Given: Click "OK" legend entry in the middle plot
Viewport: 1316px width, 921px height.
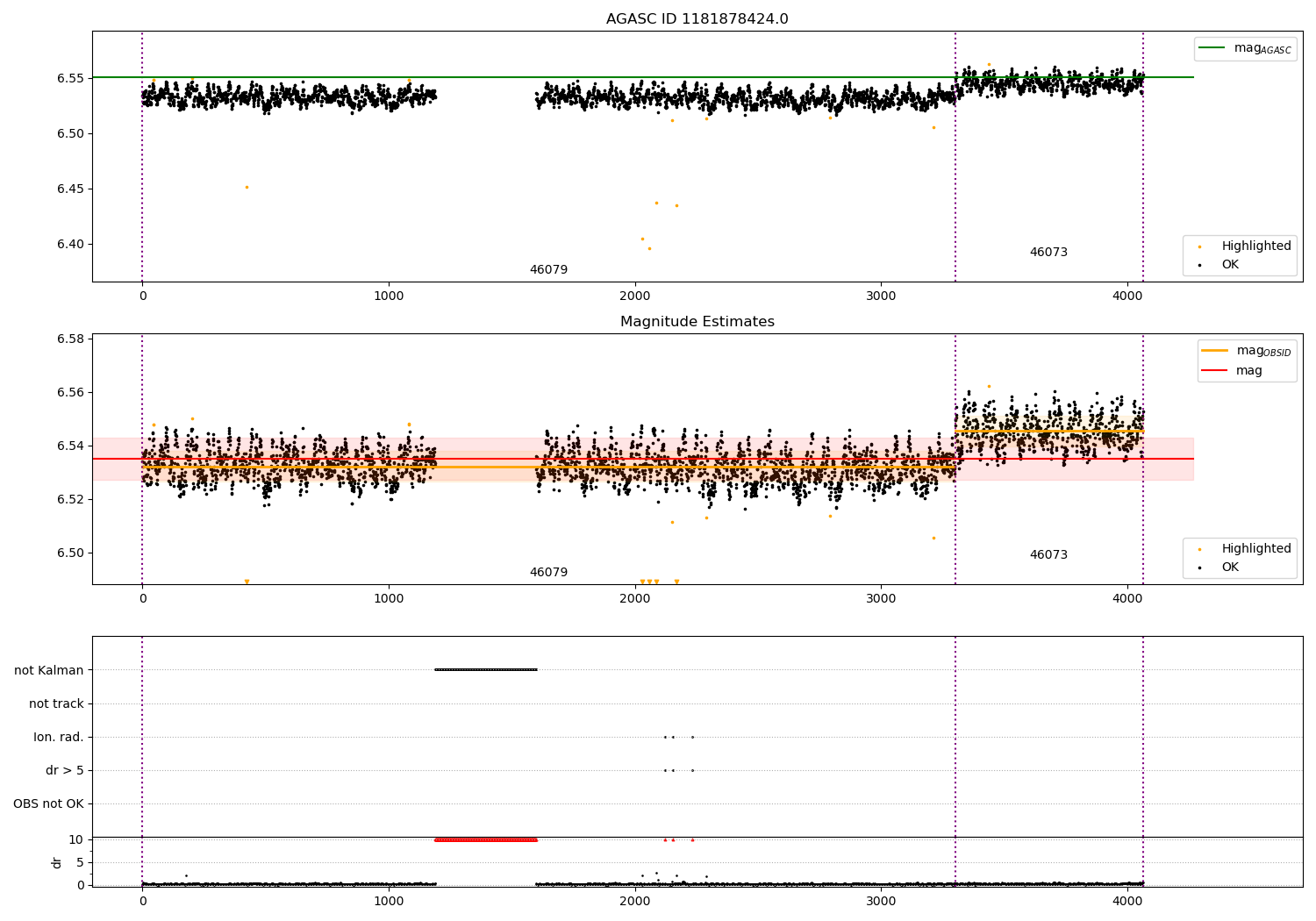Looking at the screenshot, I should click(x=1220, y=568).
